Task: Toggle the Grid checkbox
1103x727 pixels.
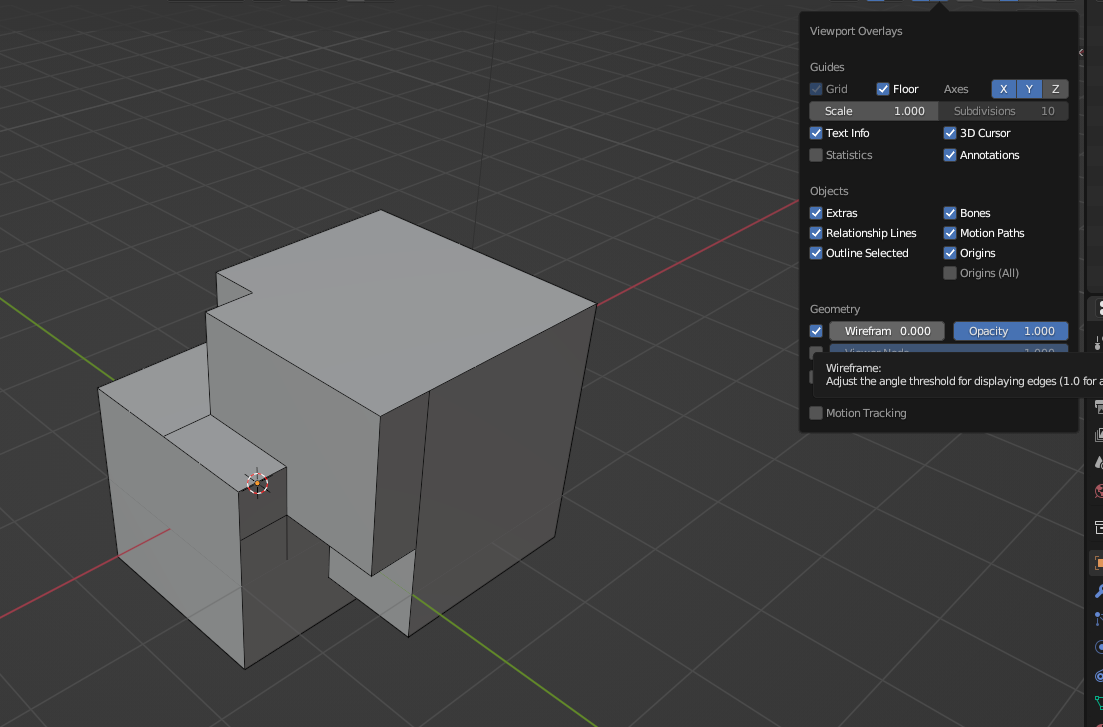Action: pos(816,89)
